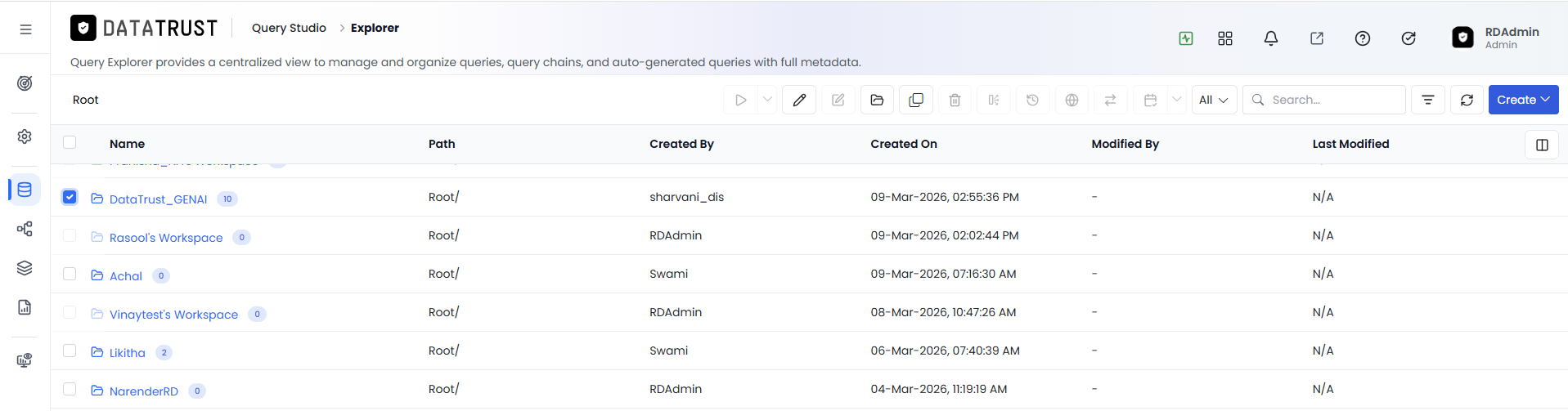Click the refresh icon beside Create

point(1467,100)
